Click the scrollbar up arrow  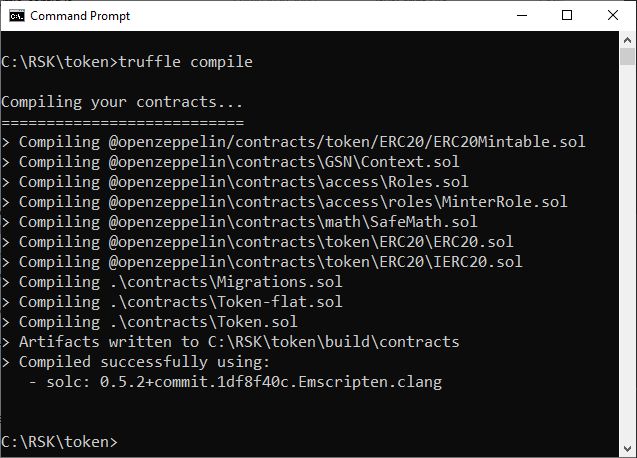tap(627, 40)
